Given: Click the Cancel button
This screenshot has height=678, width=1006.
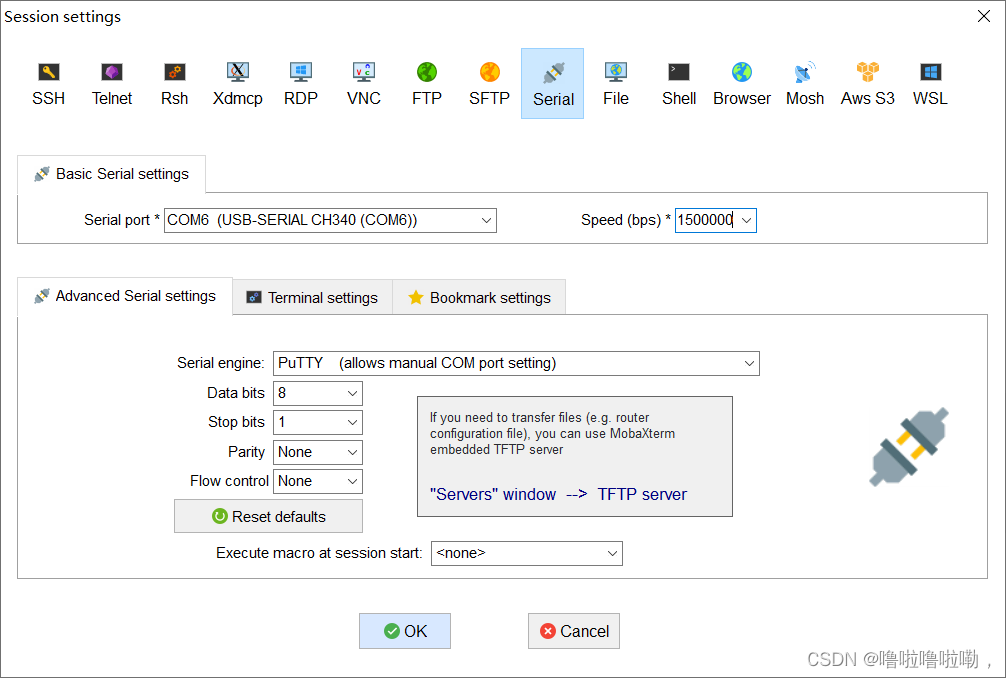Looking at the screenshot, I should [574, 631].
